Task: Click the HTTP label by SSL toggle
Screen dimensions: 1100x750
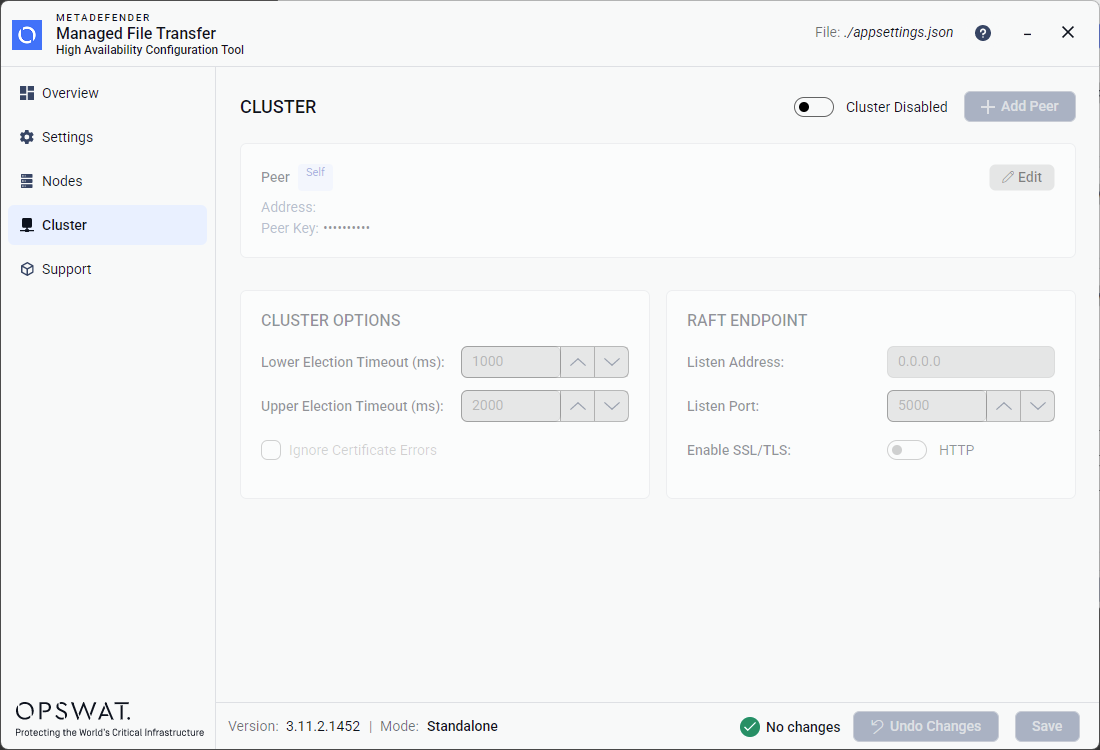Action: coord(956,450)
